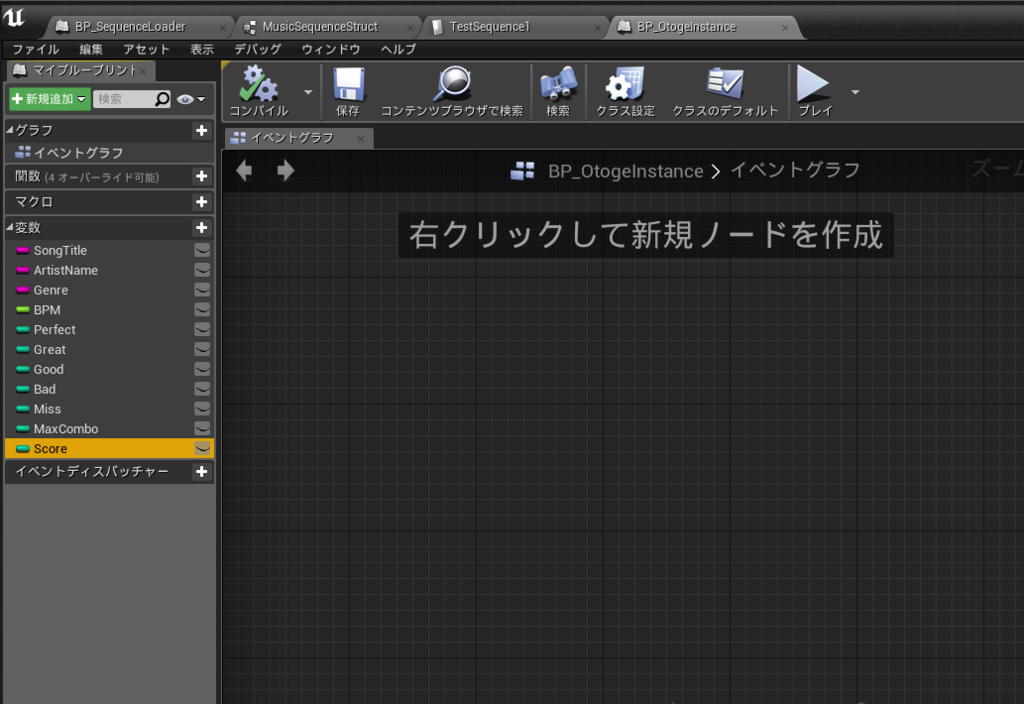Open the デバッグ menu
Image resolution: width=1024 pixels, height=704 pixels.
[x=258, y=50]
